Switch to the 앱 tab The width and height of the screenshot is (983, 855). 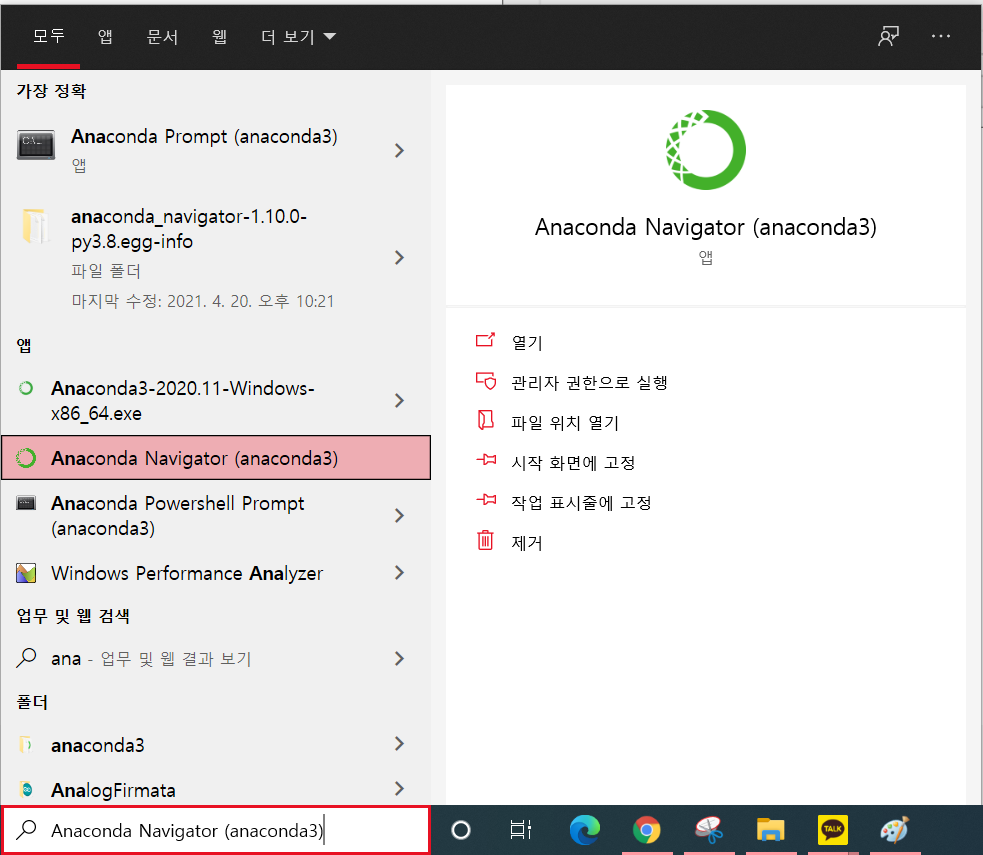click(x=105, y=36)
